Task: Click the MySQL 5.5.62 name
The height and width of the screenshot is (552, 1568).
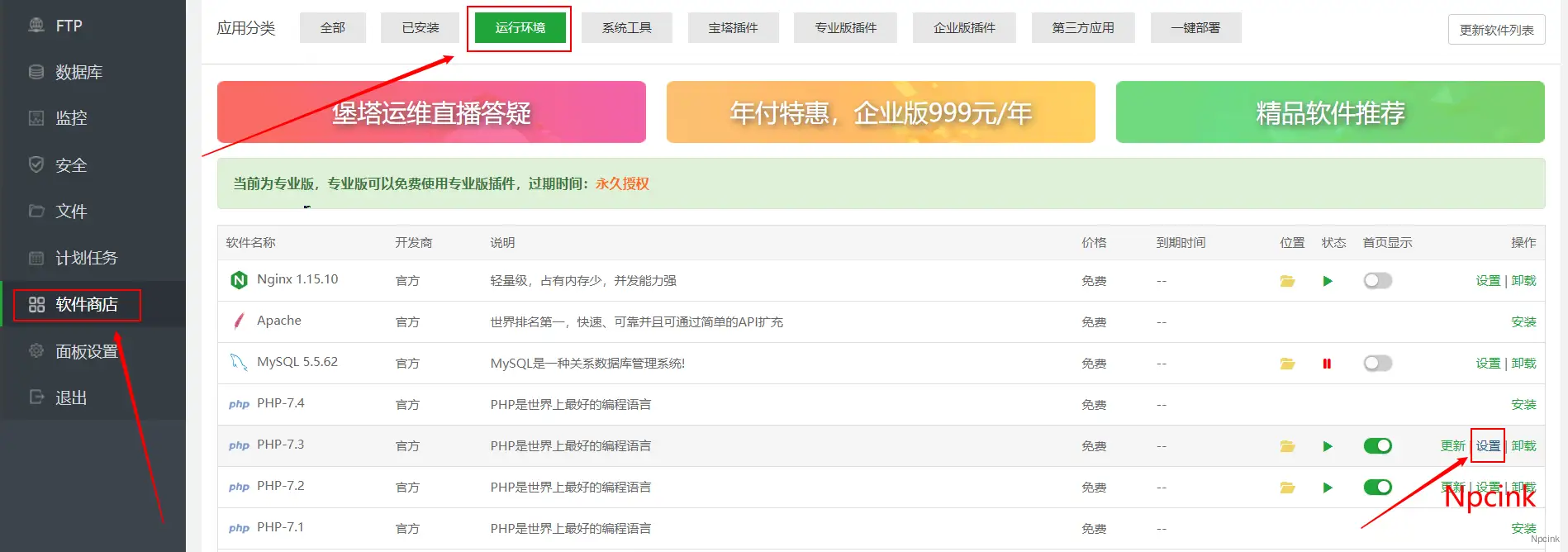Action: [x=297, y=362]
